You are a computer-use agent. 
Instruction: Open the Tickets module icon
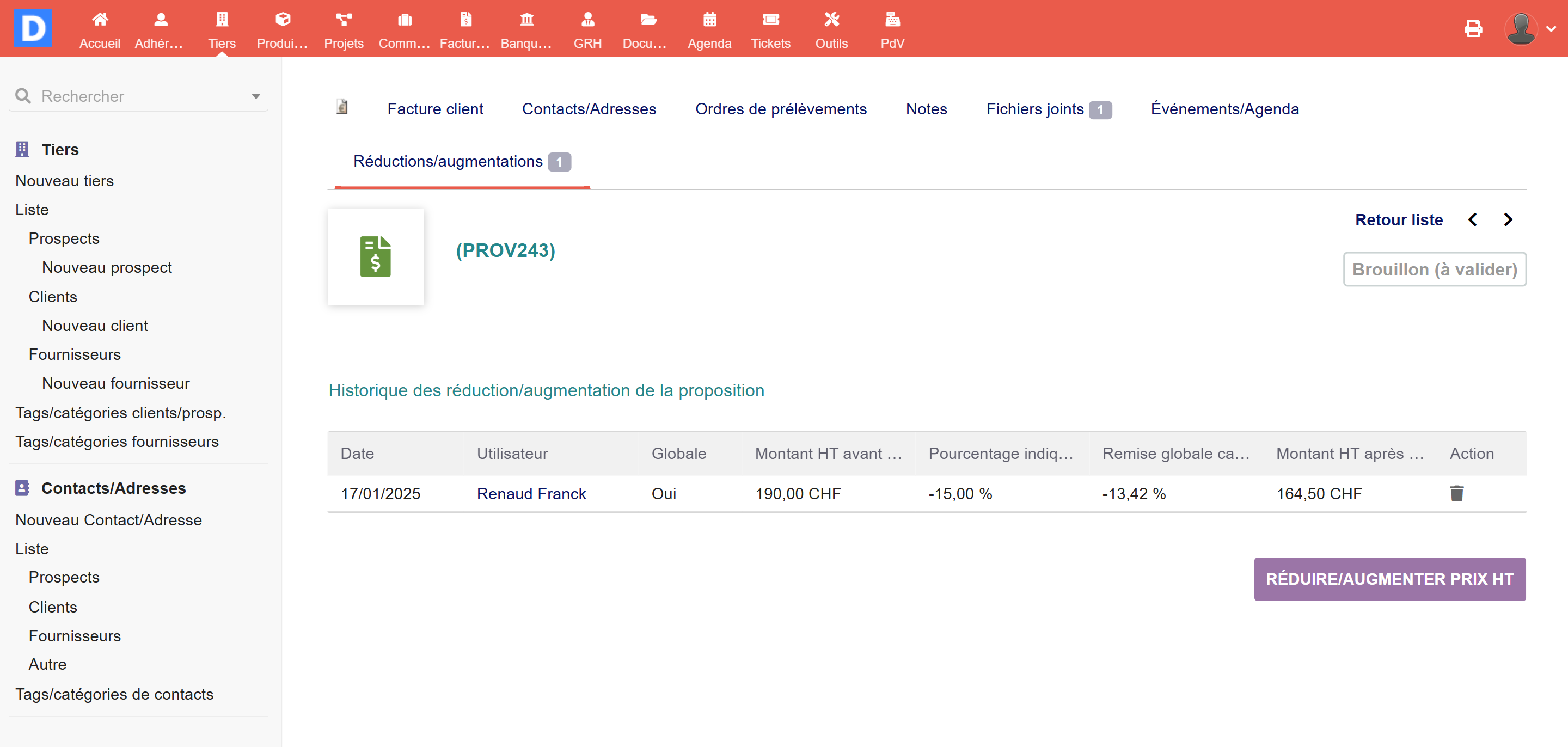click(770, 20)
